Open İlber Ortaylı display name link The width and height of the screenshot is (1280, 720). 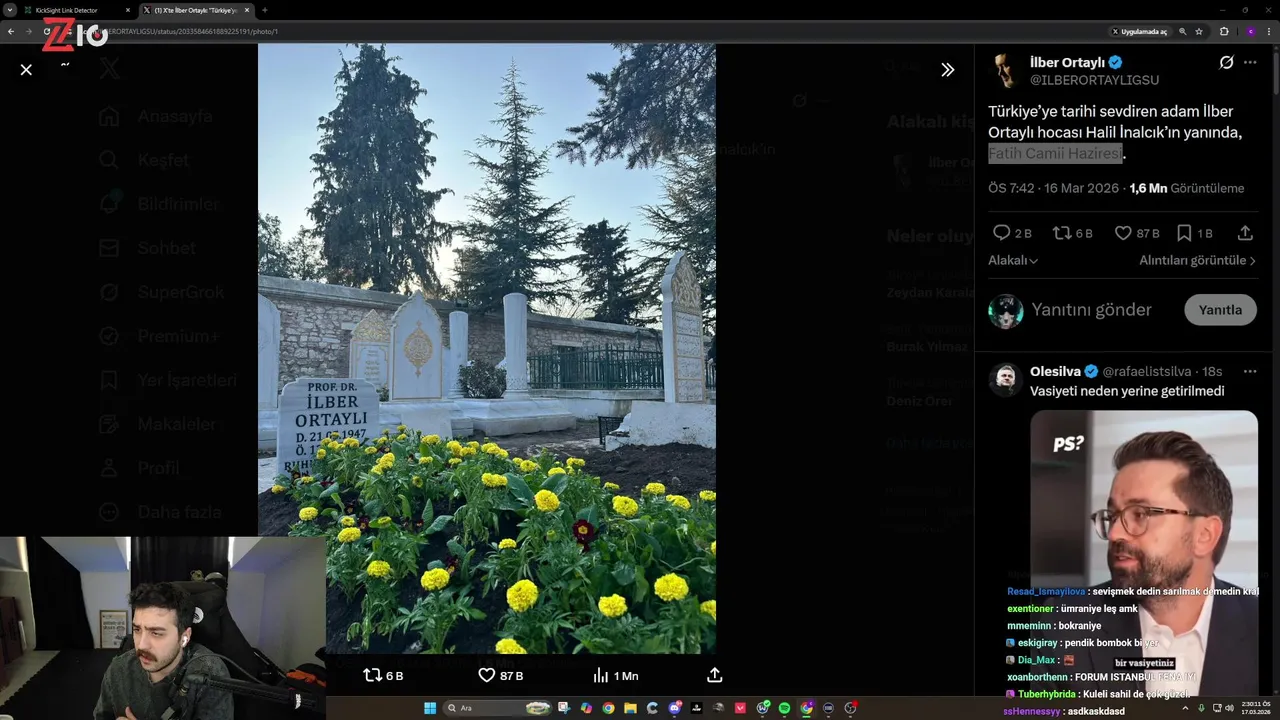pyautogui.click(x=1068, y=62)
